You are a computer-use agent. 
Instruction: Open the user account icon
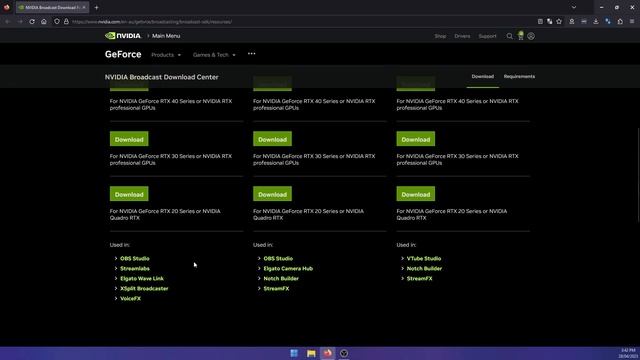point(531,36)
